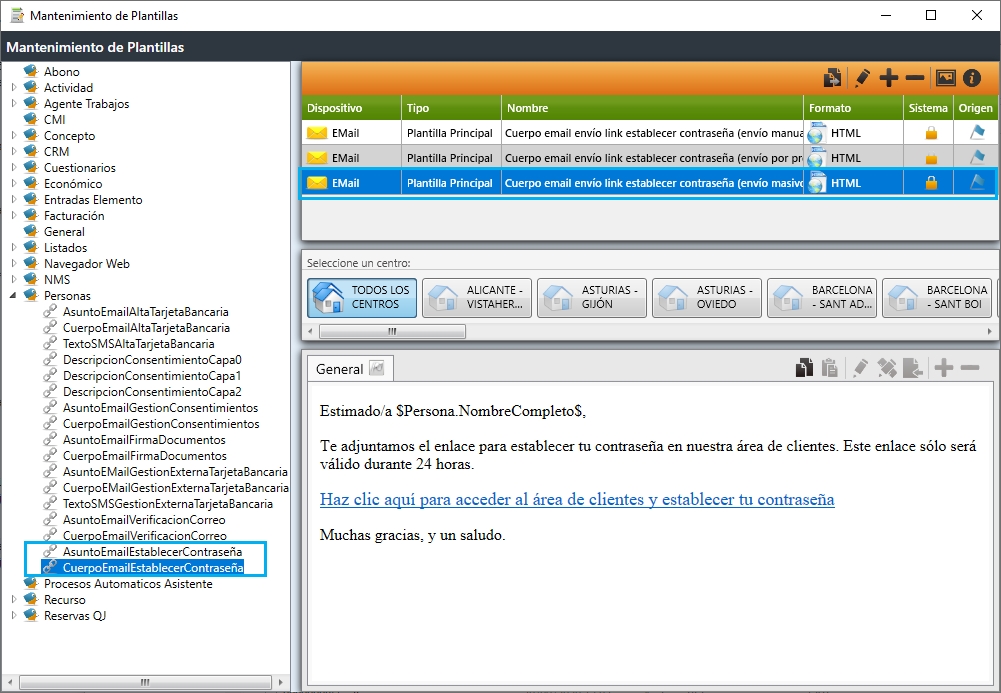The height and width of the screenshot is (693, 1001).
Task: Click the folder icon next to General
Action: 31,231
